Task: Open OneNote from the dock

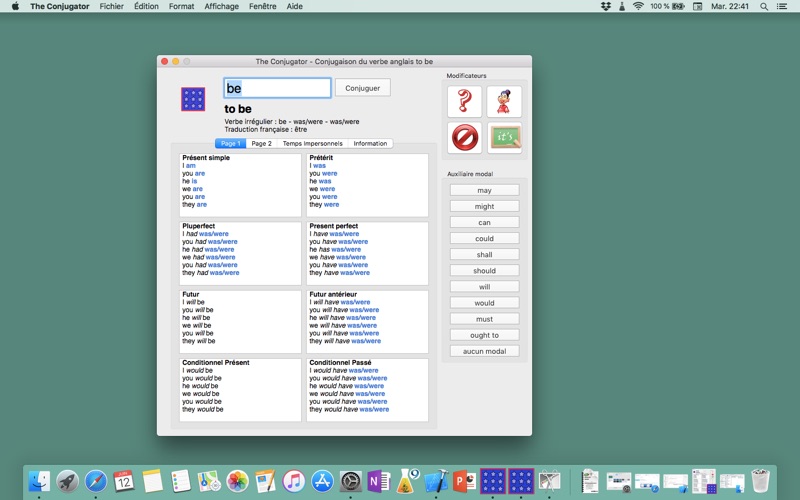Action: (379, 481)
